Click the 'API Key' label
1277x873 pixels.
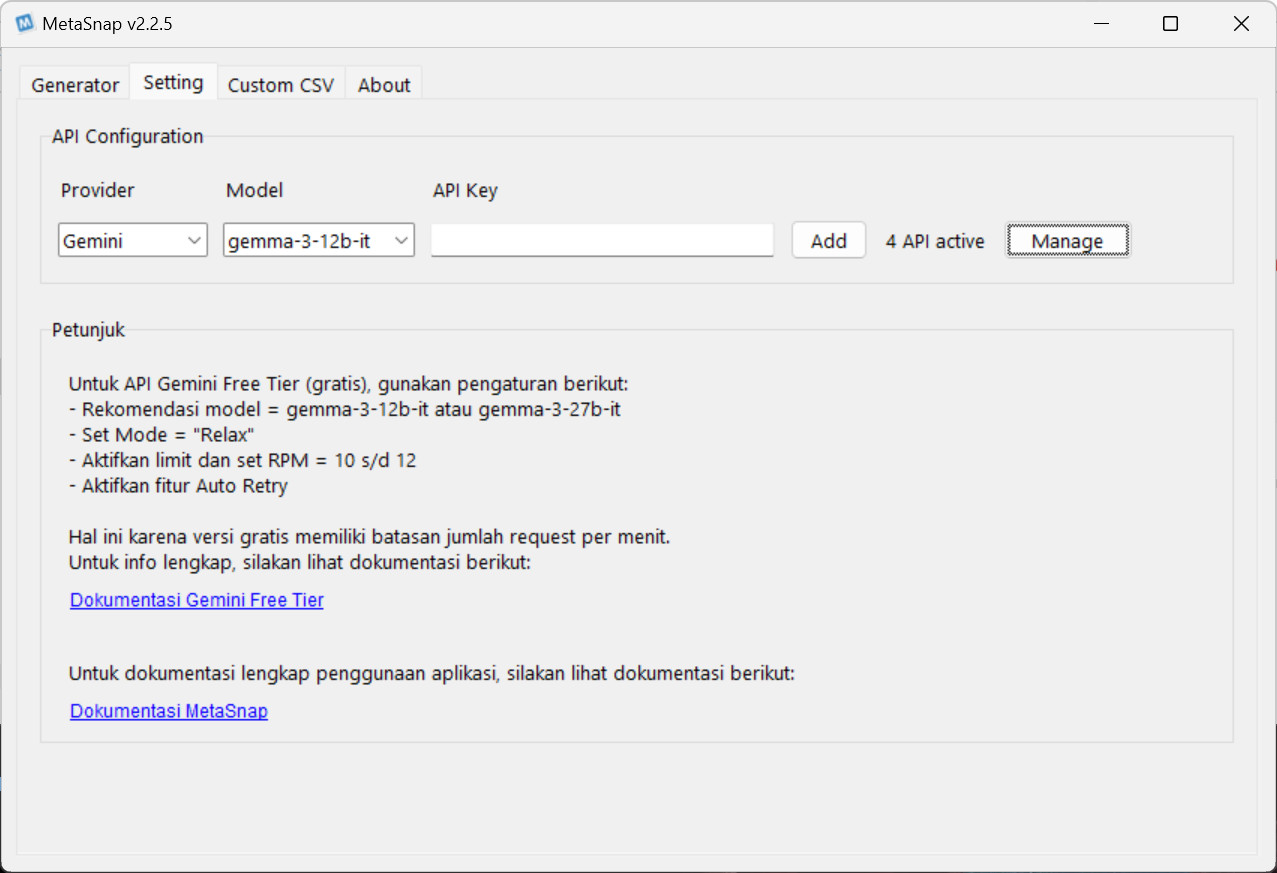[465, 190]
